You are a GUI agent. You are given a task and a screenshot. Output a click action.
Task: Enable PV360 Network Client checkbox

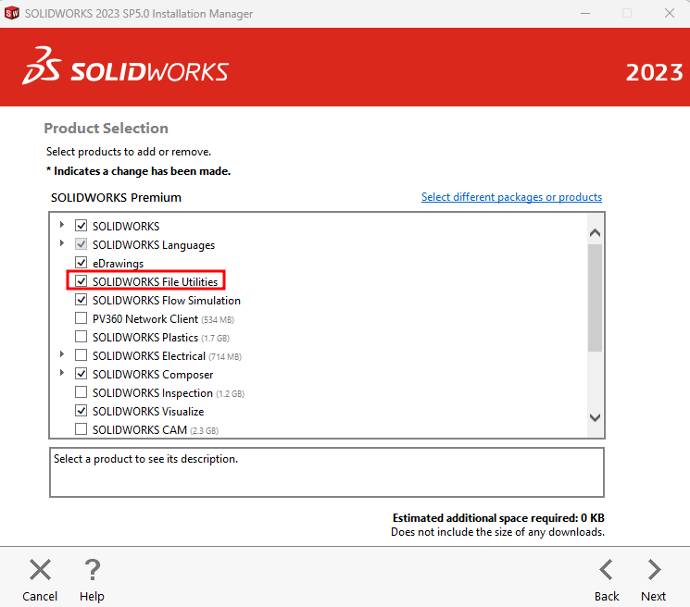(82, 319)
